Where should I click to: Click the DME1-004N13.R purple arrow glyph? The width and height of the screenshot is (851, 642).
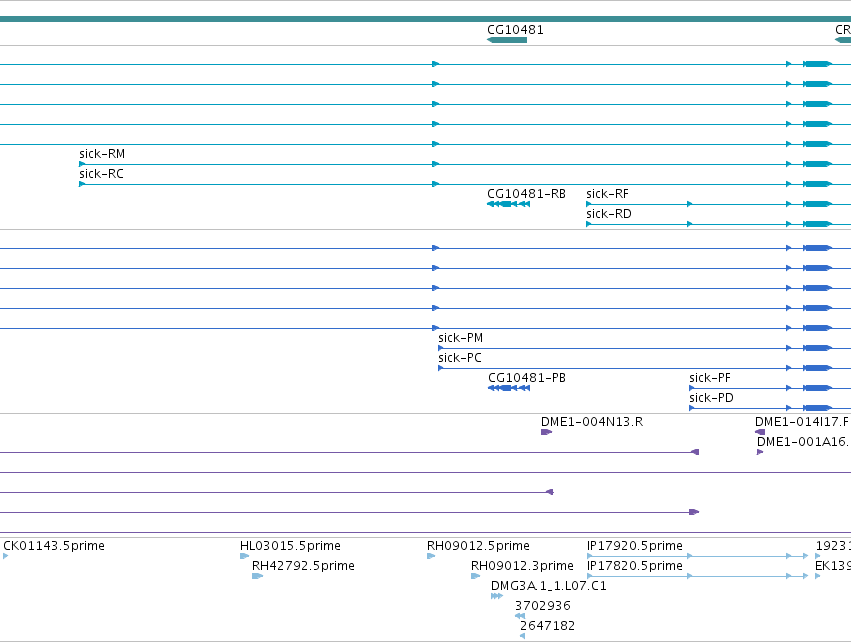pos(547,432)
